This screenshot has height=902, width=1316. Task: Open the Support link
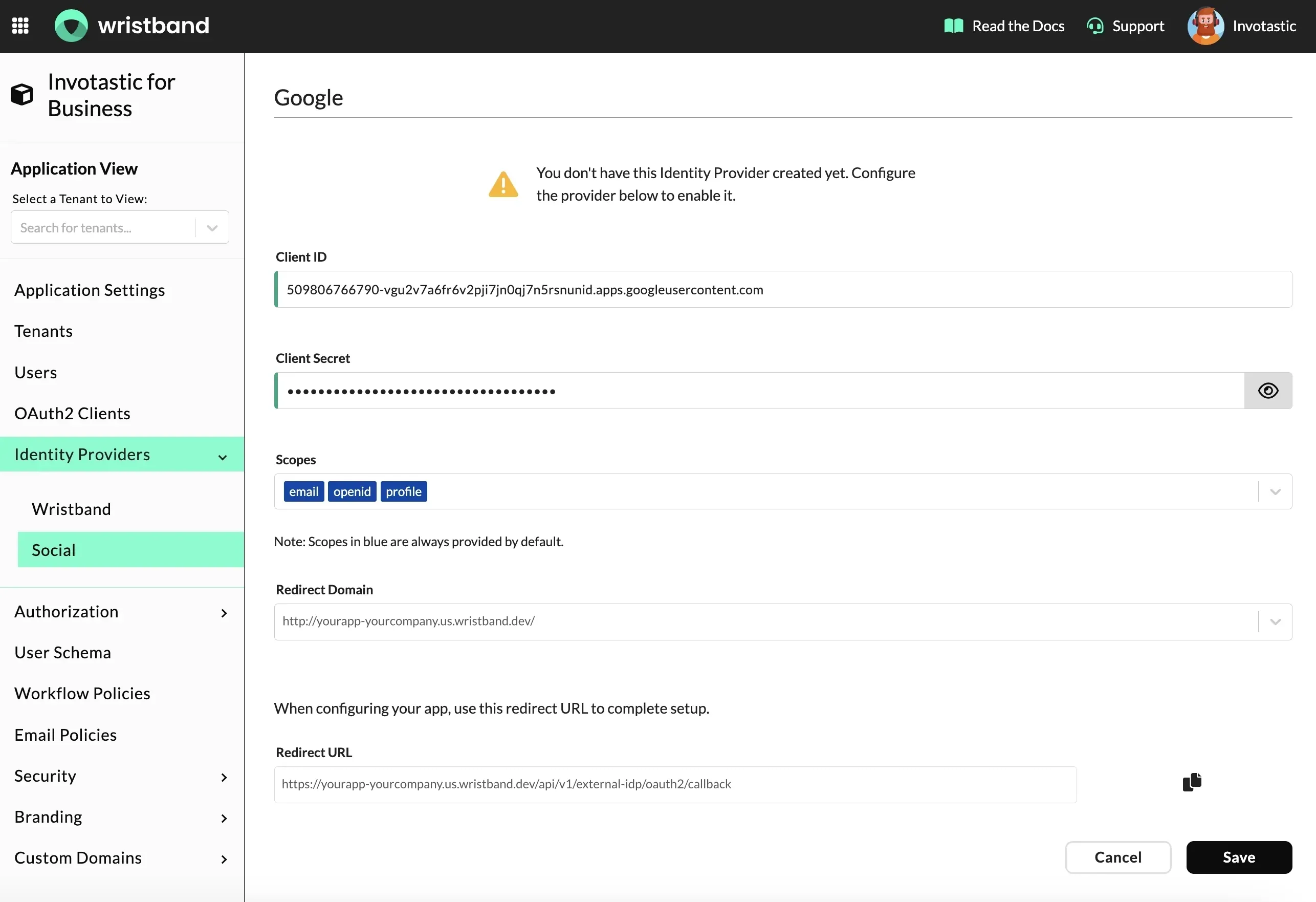[1138, 26]
